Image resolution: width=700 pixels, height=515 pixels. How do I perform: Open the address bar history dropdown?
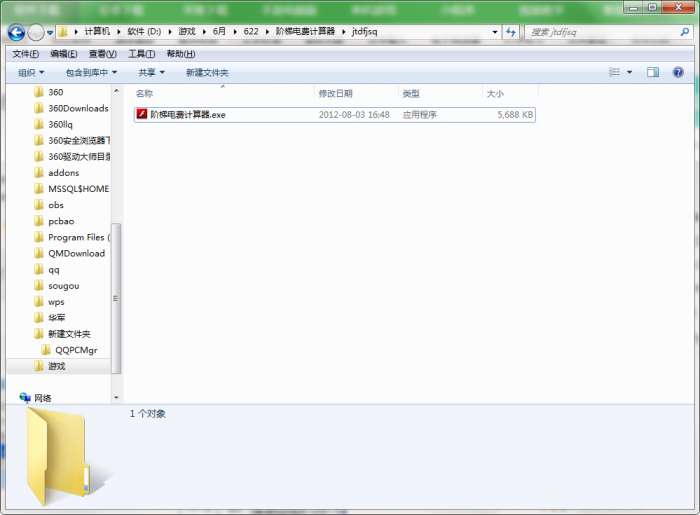pyautogui.click(x=495, y=32)
